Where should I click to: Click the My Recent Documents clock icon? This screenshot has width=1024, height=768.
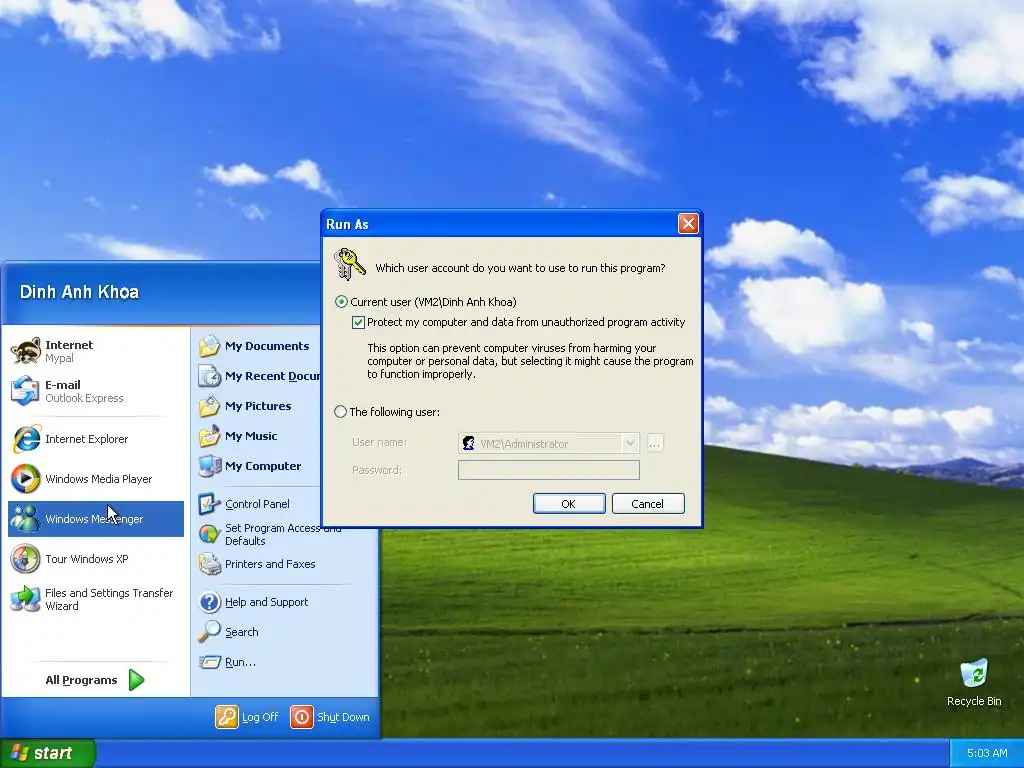click(210, 376)
